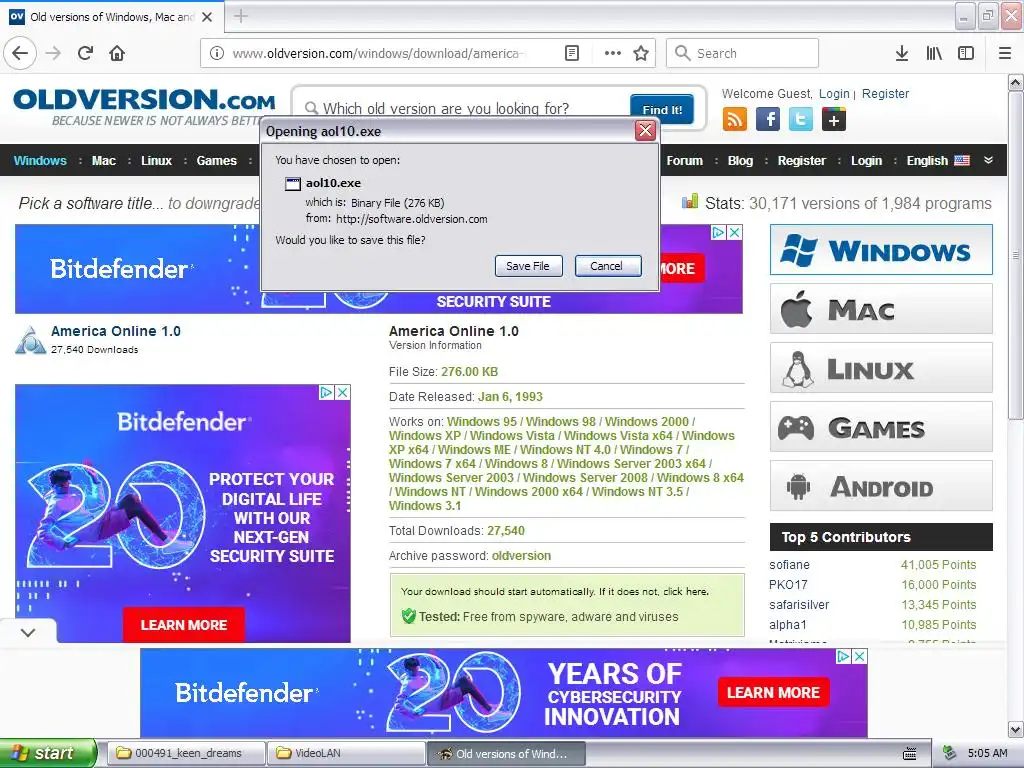Click Login in the dark navigation bar
Screen dimensions: 1024x768
click(866, 161)
